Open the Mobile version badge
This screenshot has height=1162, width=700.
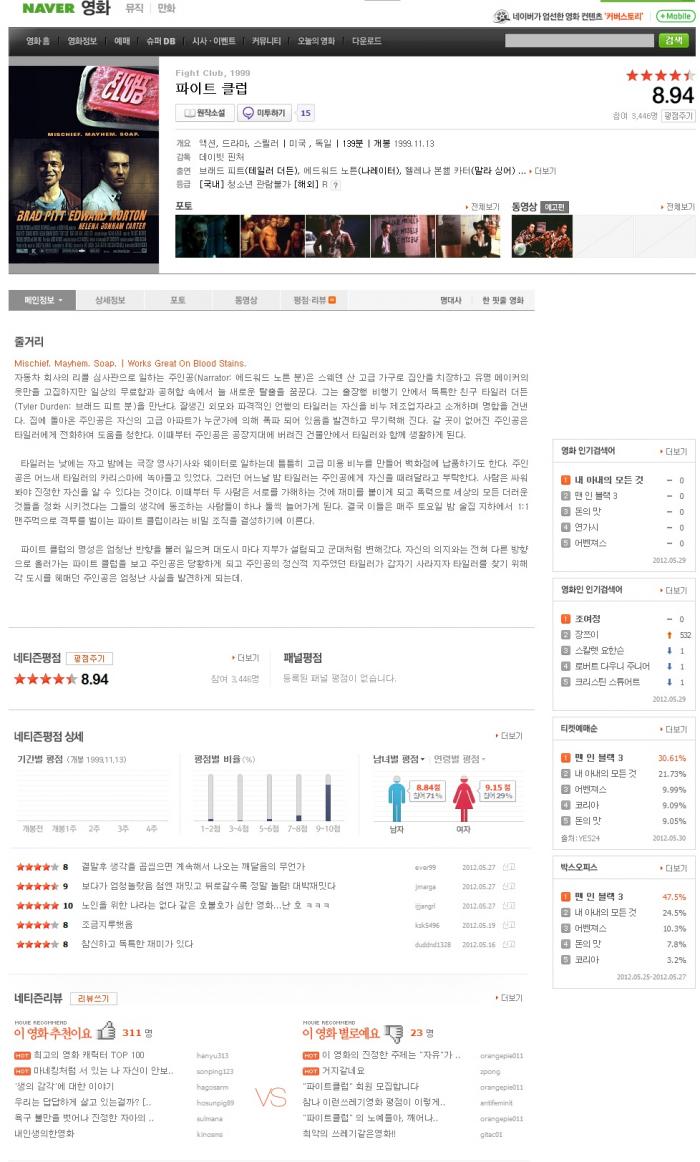[x=675, y=16]
